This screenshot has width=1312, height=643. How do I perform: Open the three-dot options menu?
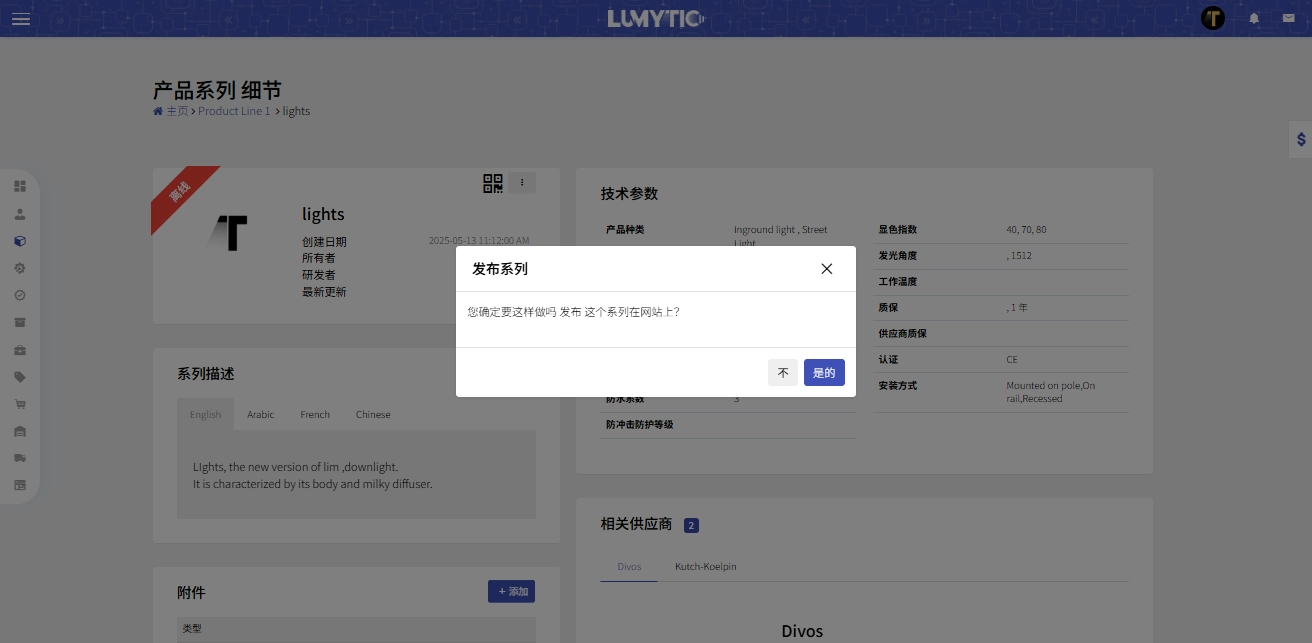pyautogui.click(x=521, y=183)
